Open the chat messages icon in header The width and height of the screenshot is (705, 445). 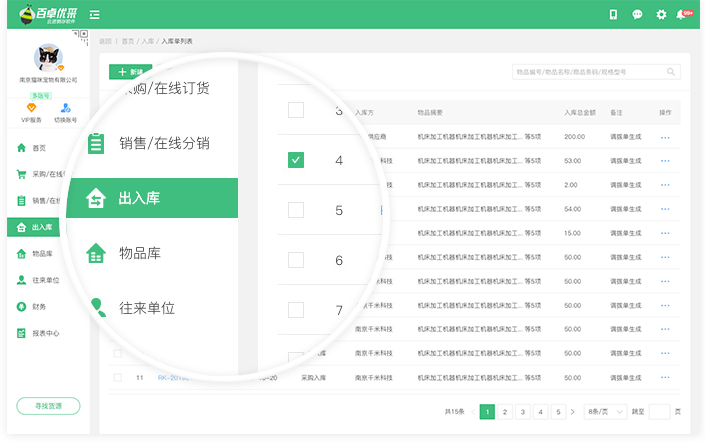click(637, 14)
